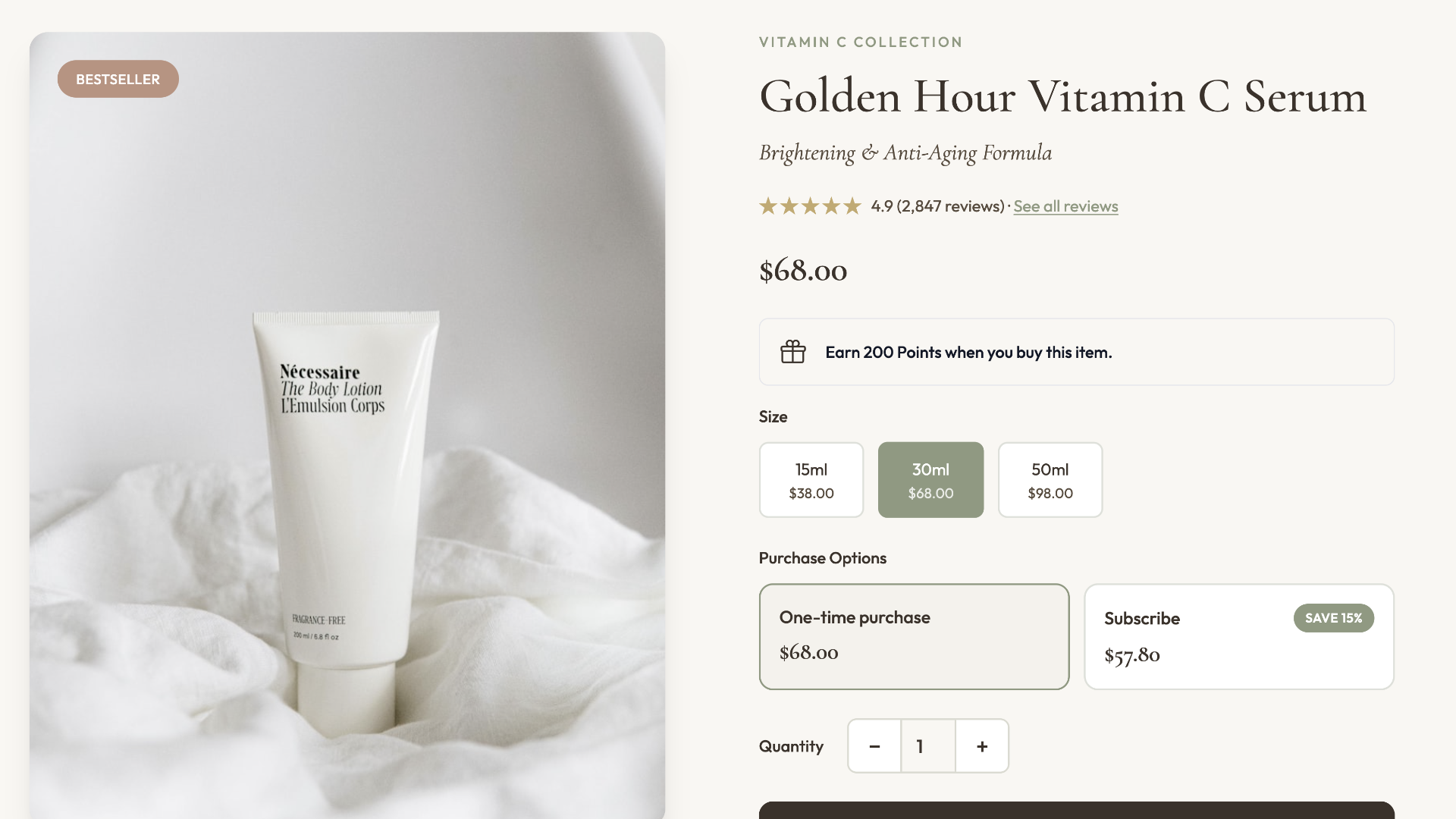Click the dark add-to-cart button at bottom
The height and width of the screenshot is (819, 1456).
[1076, 810]
